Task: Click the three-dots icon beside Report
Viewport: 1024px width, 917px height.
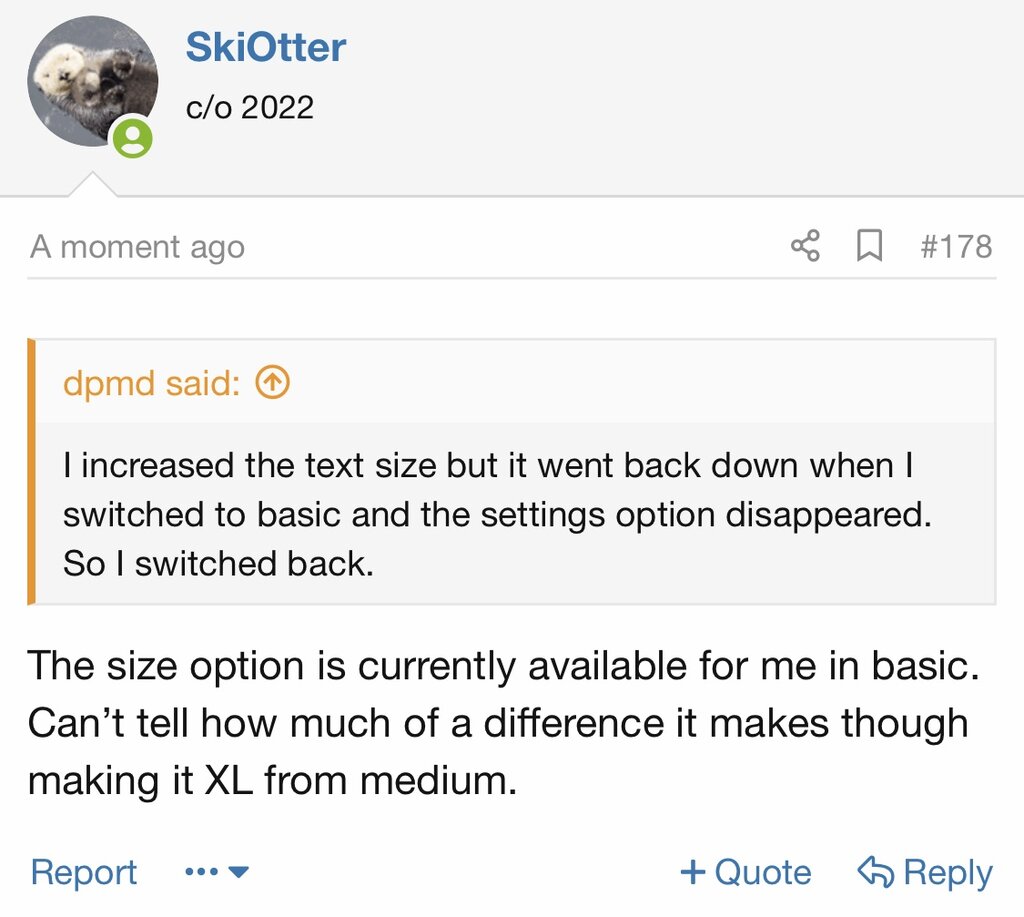Action: coord(202,872)
